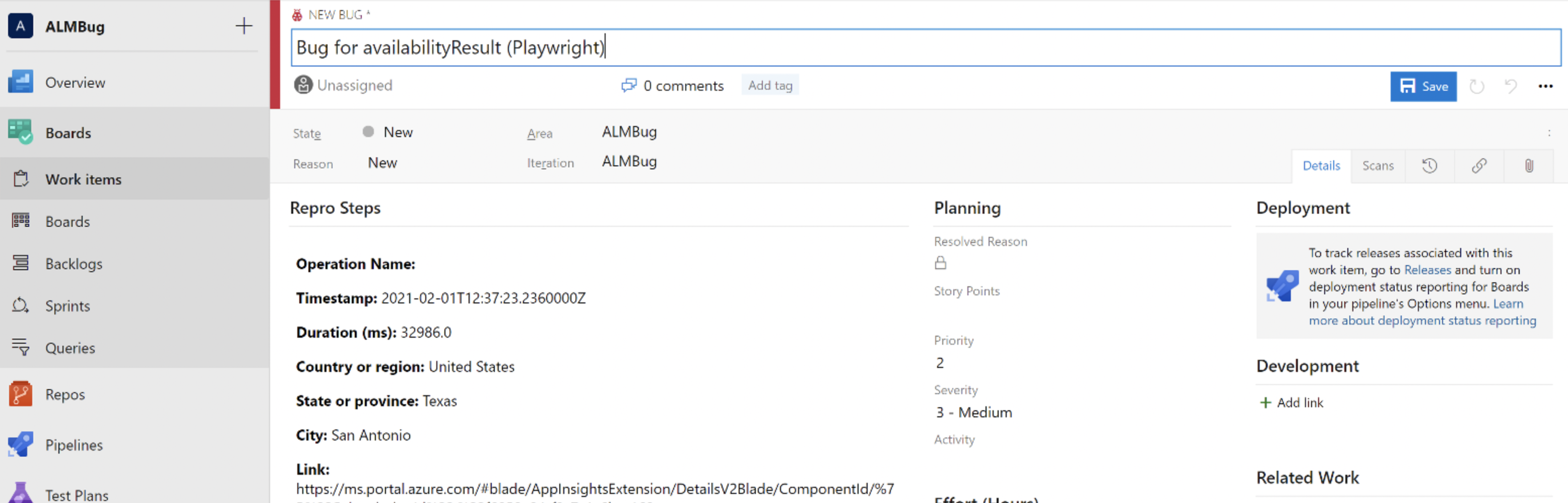The width and height of the screenshot is (1568, 503).
Task: Click the gray State circle indicator
Action: (368, 132)
